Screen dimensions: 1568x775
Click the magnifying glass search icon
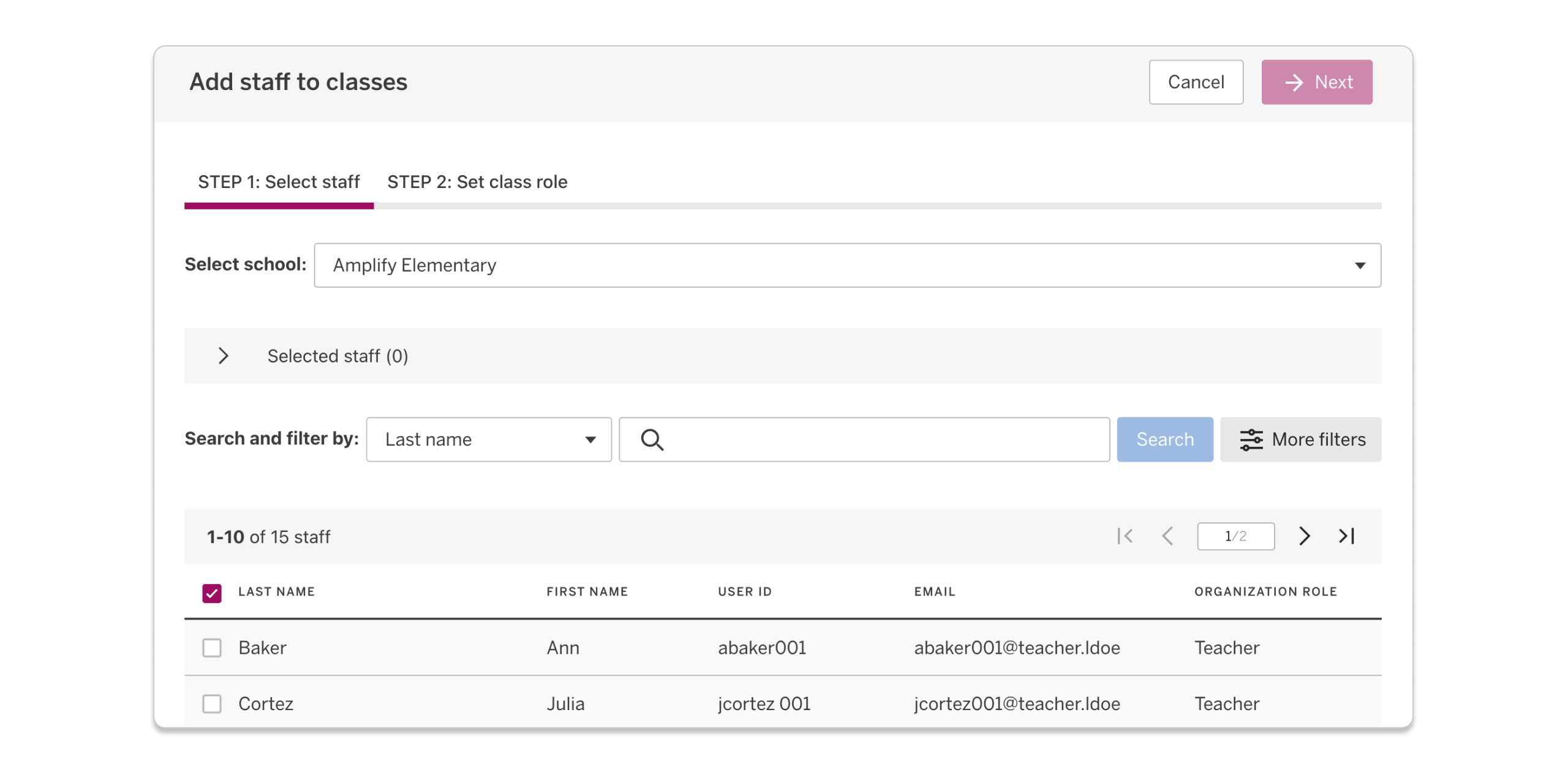(652, 440)
